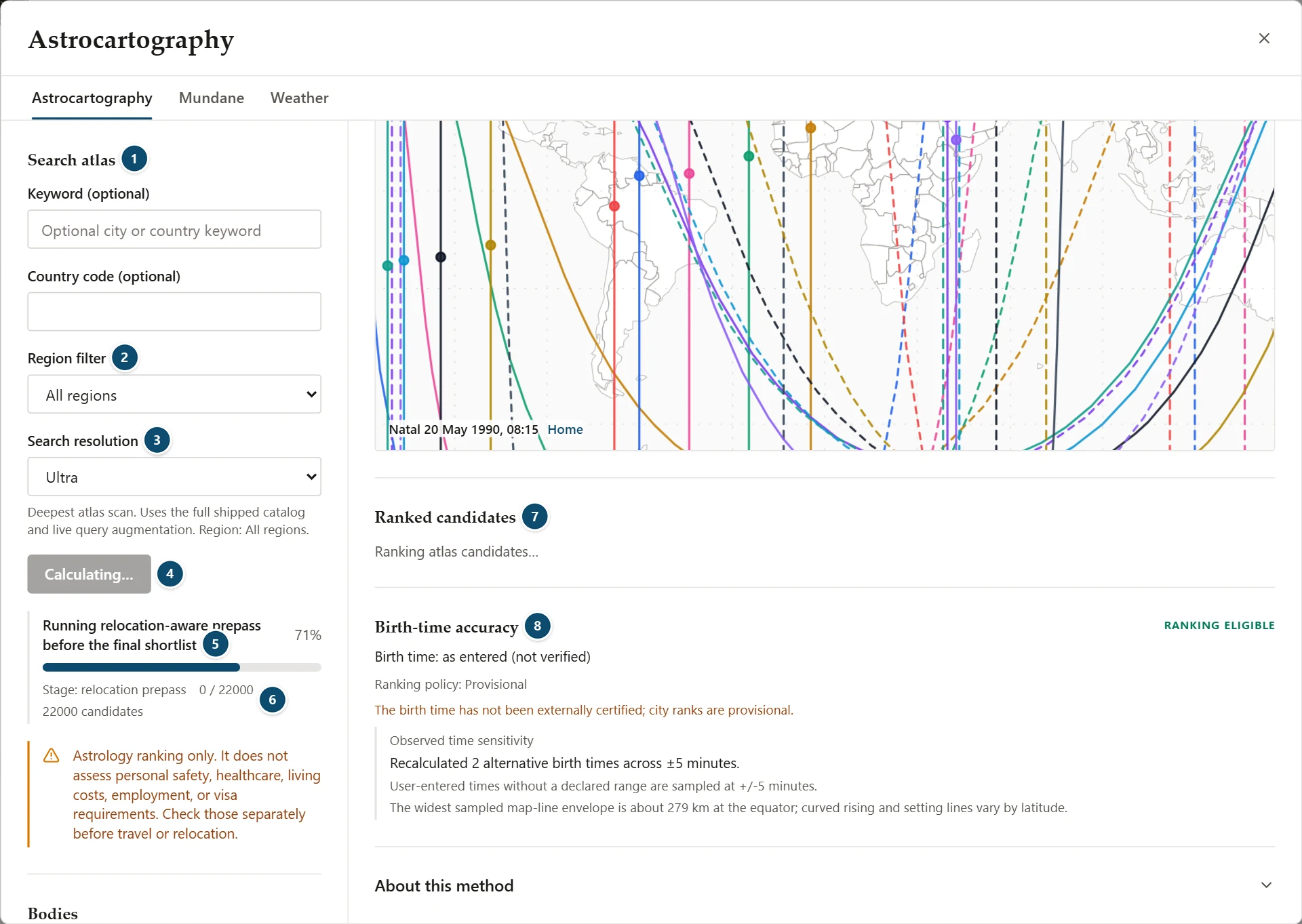Click the Ranked candidates heading
Viewport: 1302px width, 924px height.
(445, 517)
